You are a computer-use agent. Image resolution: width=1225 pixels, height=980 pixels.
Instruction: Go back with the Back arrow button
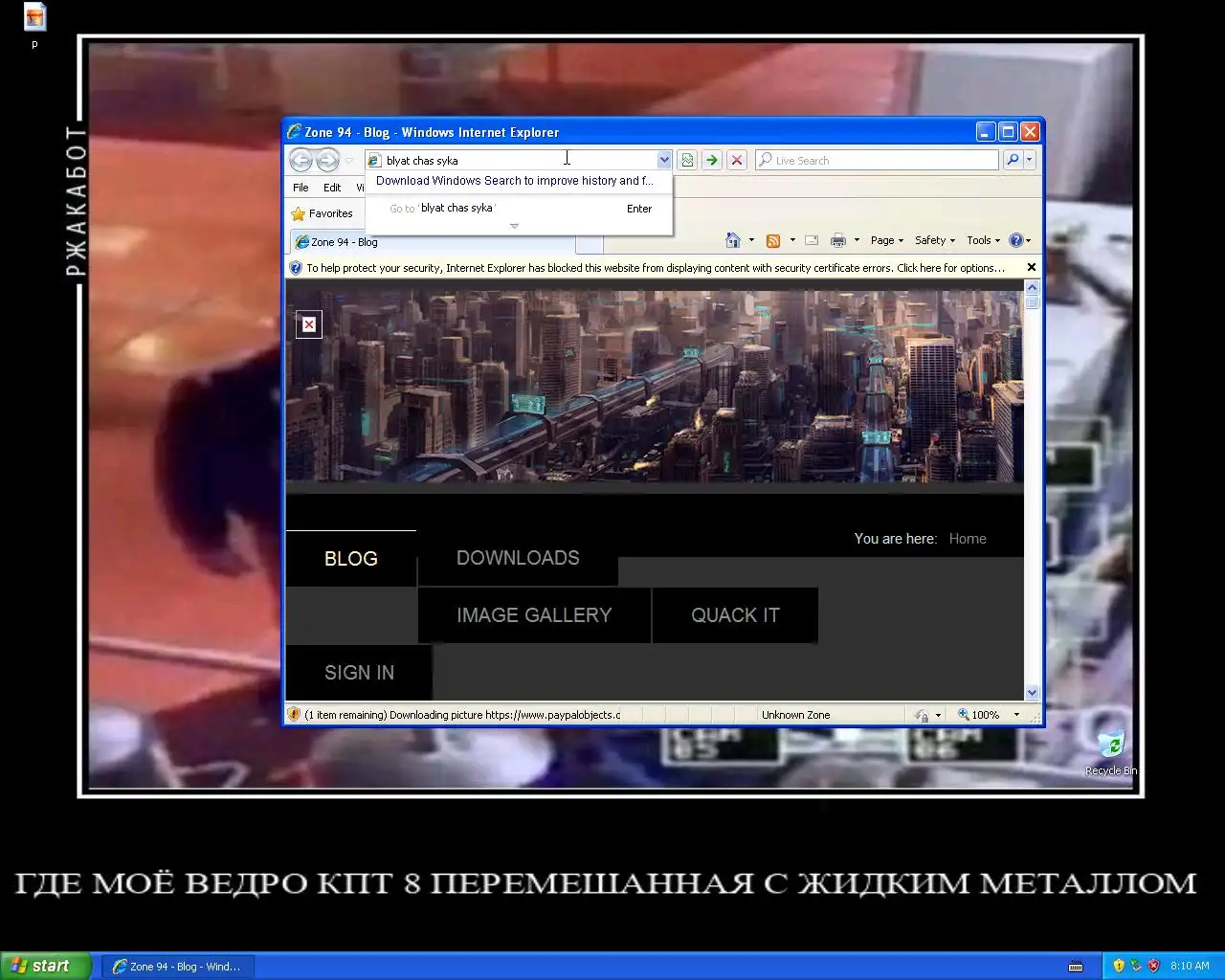301,160
